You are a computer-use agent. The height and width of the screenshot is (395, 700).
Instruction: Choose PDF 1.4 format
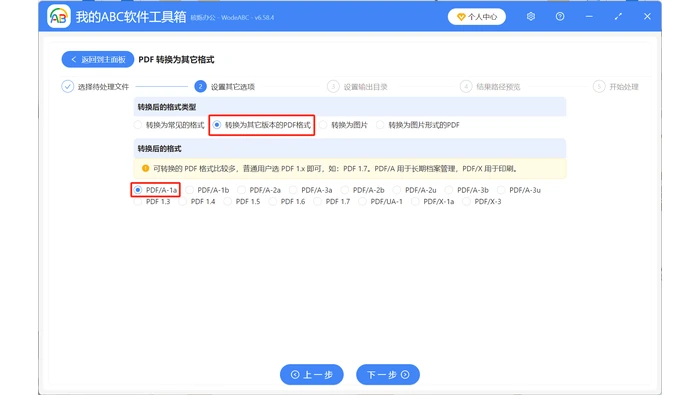pos(197,202)
